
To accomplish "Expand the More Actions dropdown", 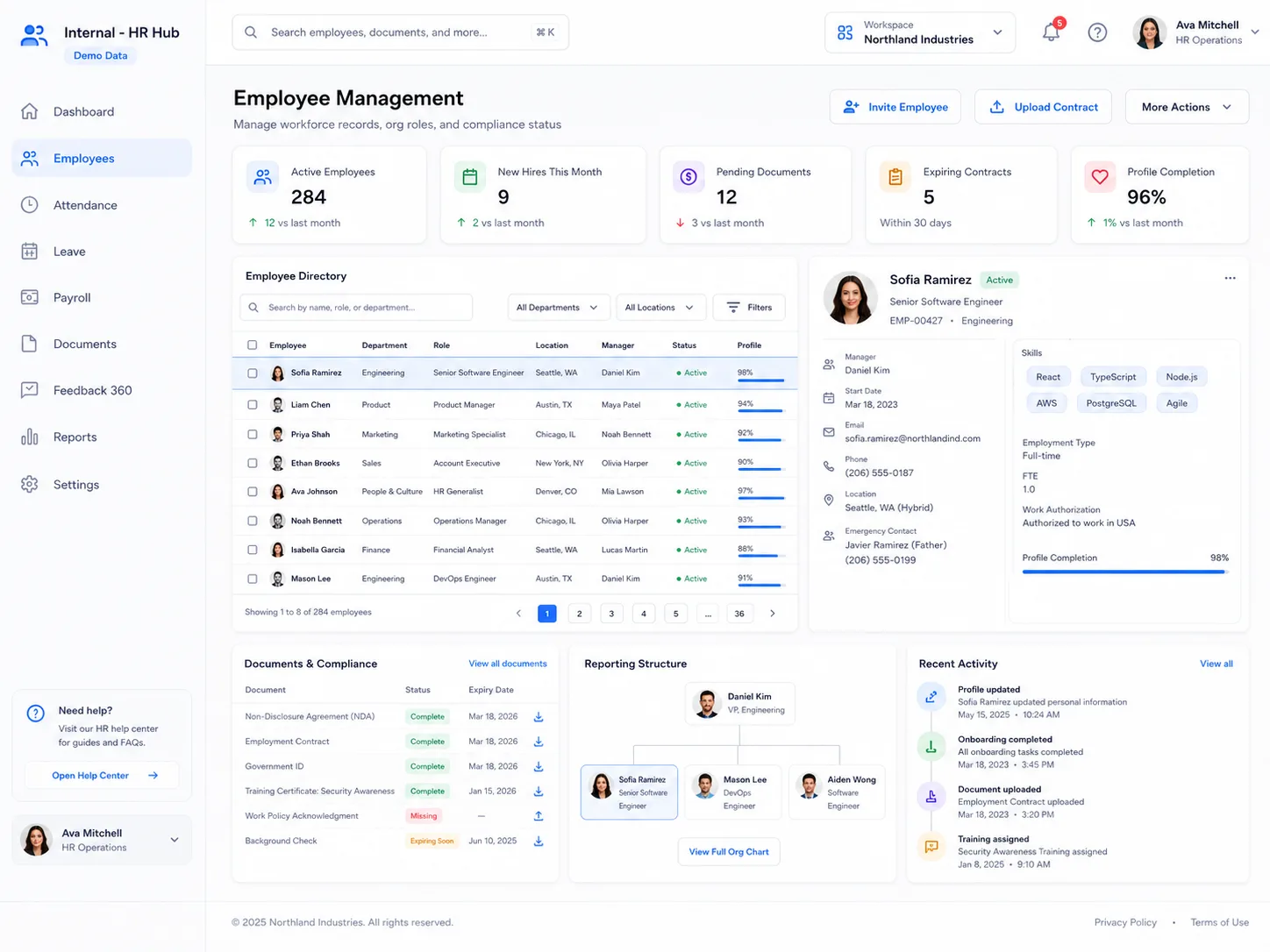I will click(x=1187, y=107).
